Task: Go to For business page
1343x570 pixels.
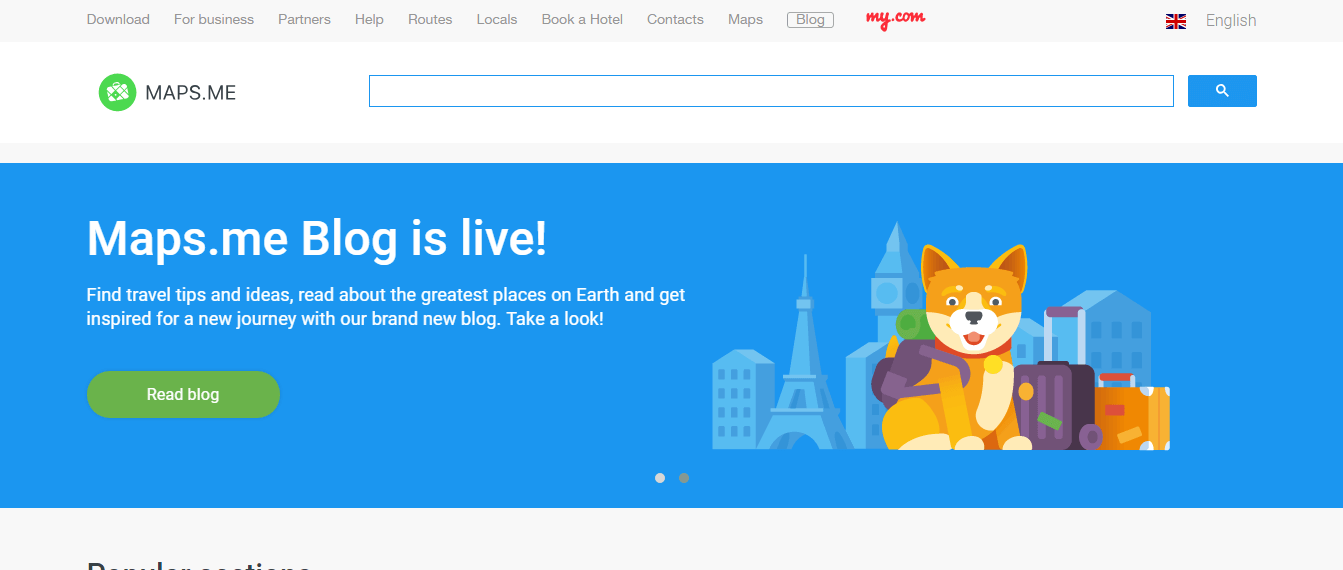Action: [214, 19]
